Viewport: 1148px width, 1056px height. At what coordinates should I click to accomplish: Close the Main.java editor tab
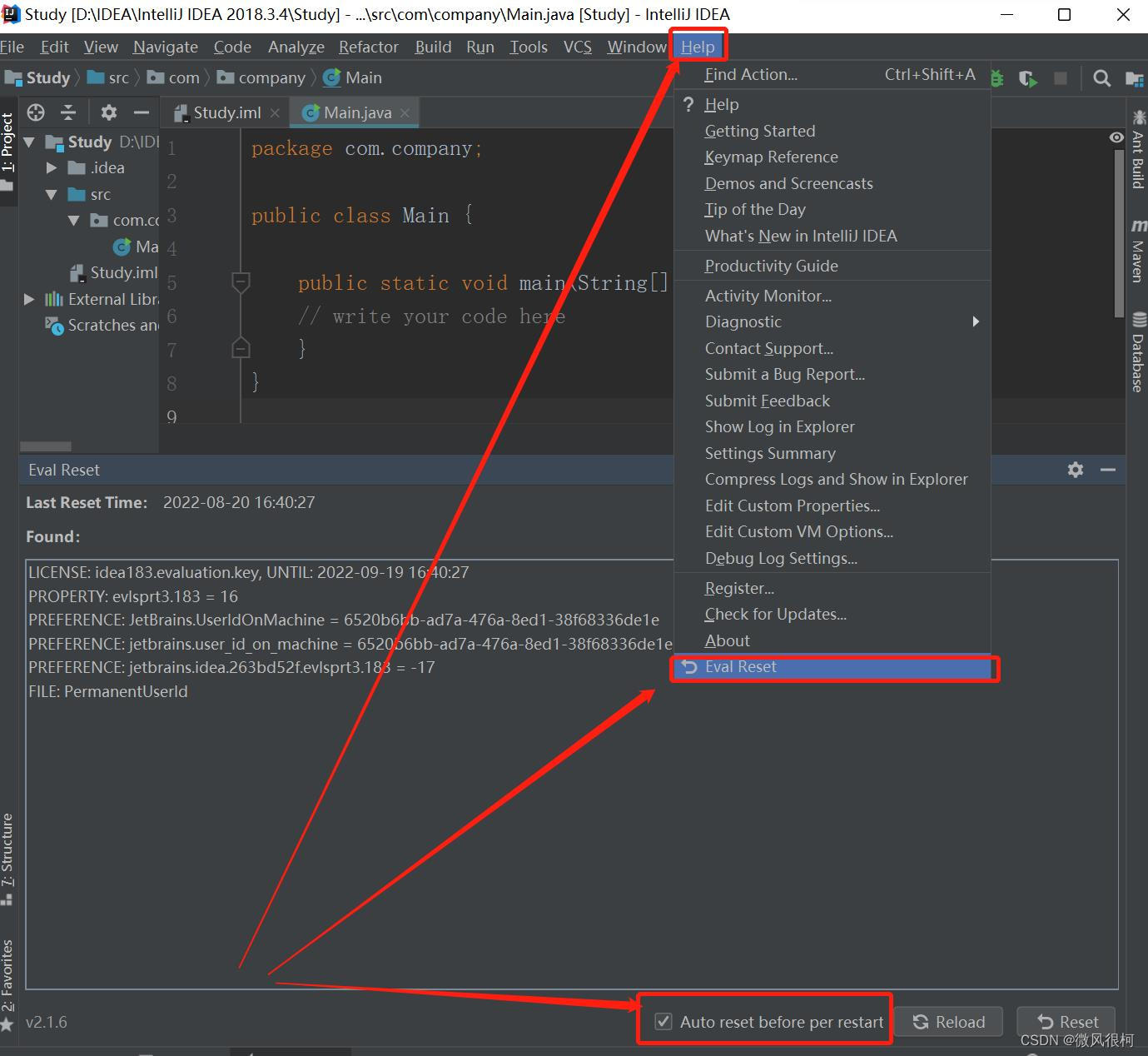tap(405, 112)
